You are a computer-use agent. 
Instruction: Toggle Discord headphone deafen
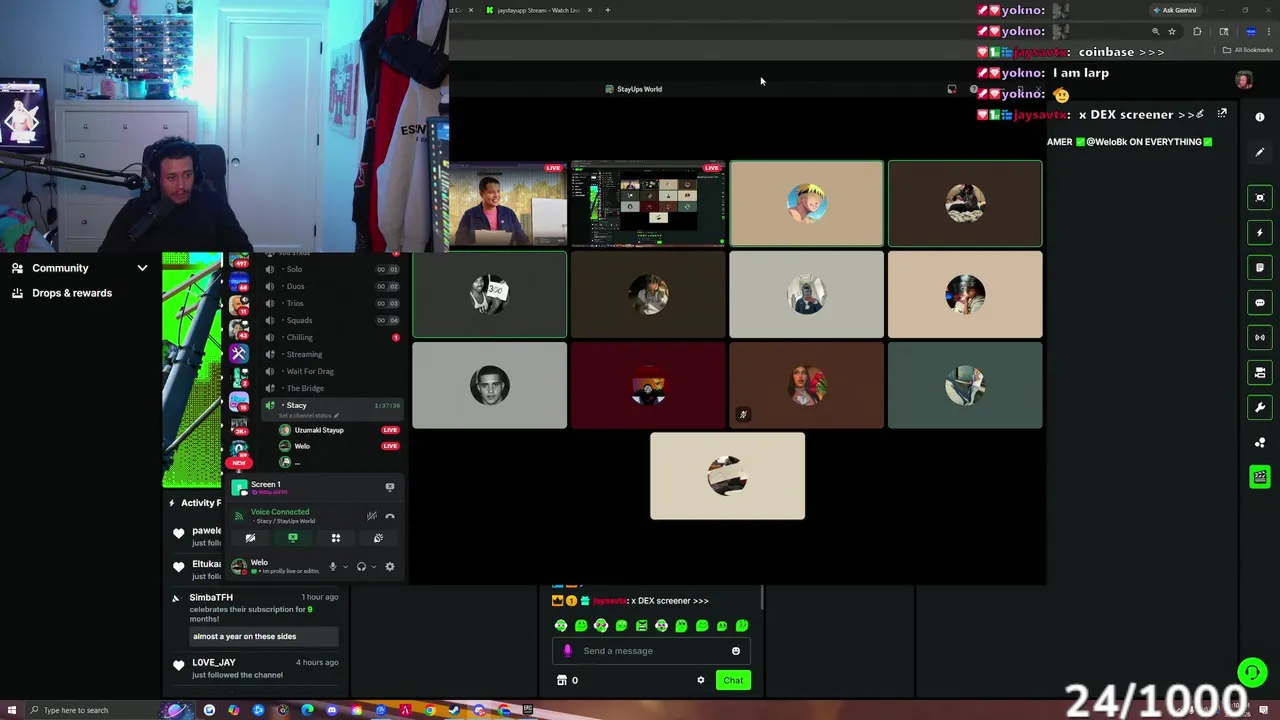[x=361, y=566]
